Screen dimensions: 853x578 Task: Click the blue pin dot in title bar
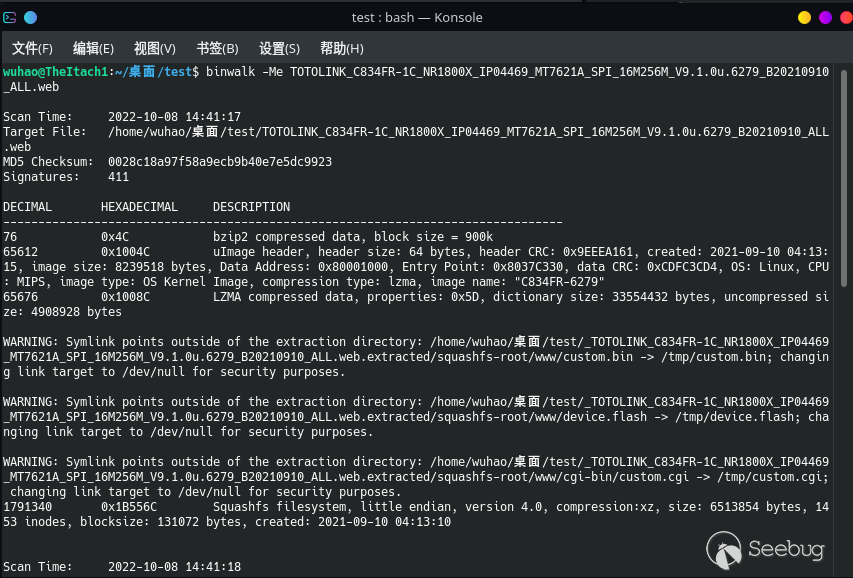tap(30, 17)
